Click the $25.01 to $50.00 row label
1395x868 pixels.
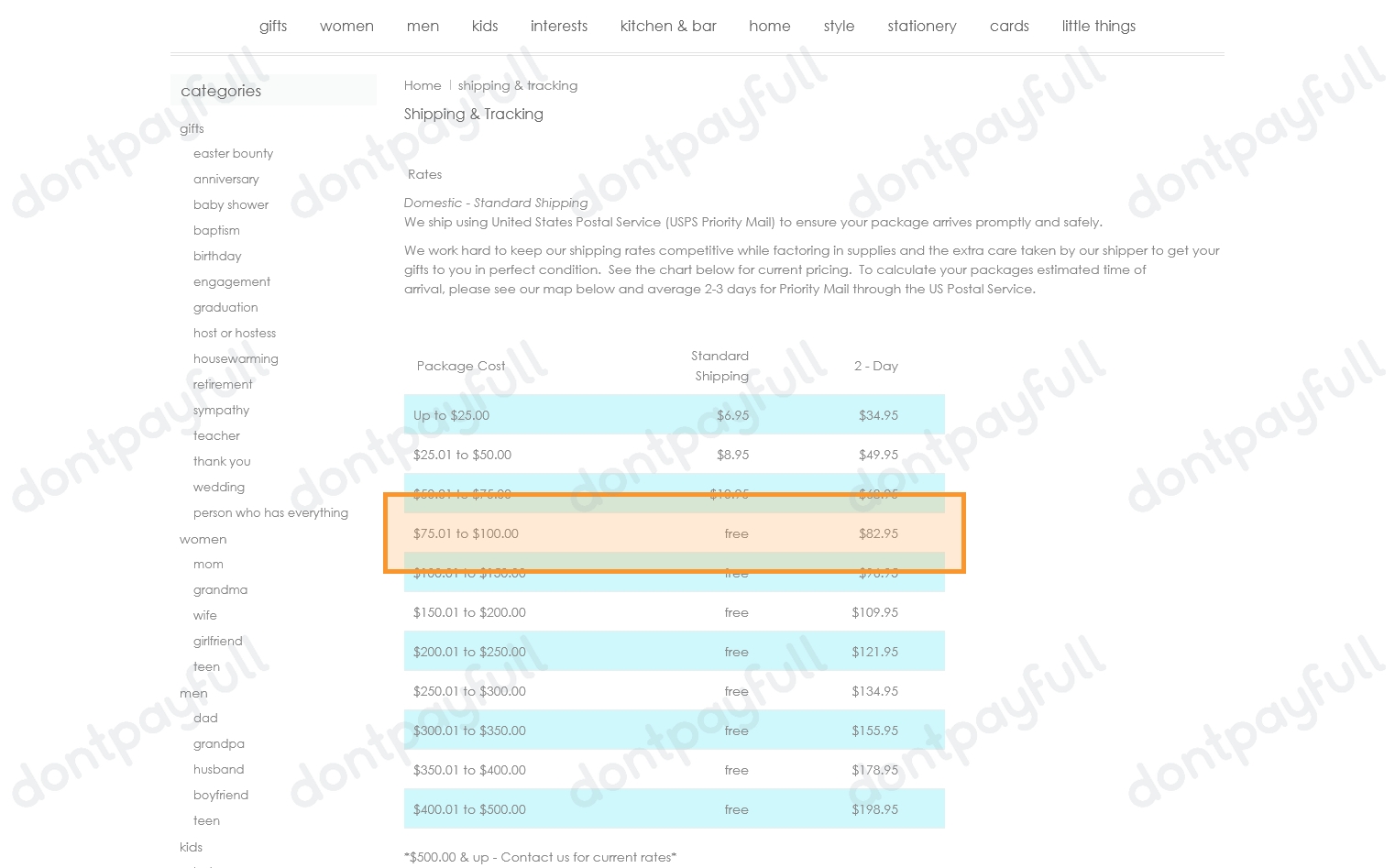click(462, 455)
